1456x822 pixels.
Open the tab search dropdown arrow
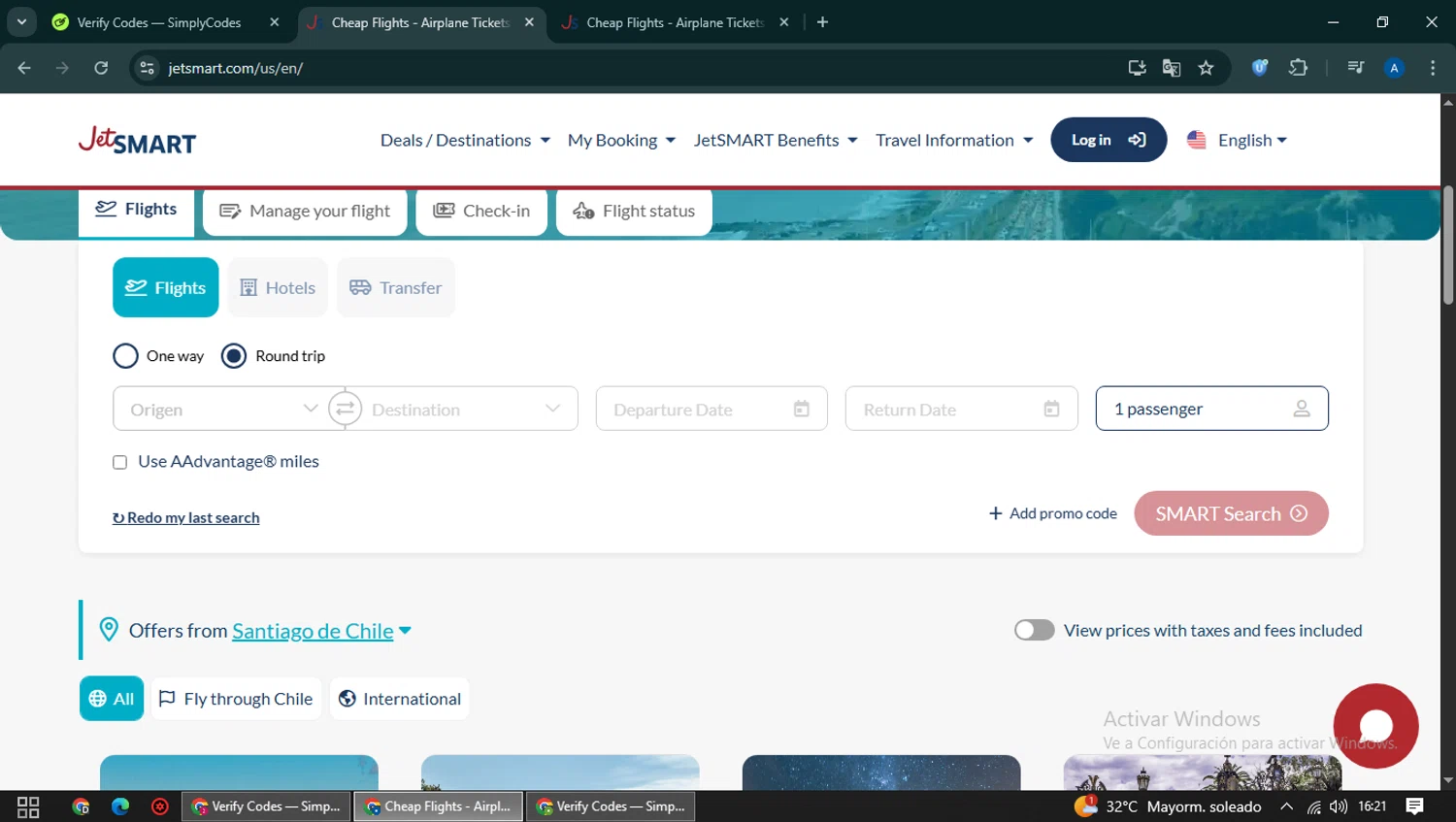21,22
